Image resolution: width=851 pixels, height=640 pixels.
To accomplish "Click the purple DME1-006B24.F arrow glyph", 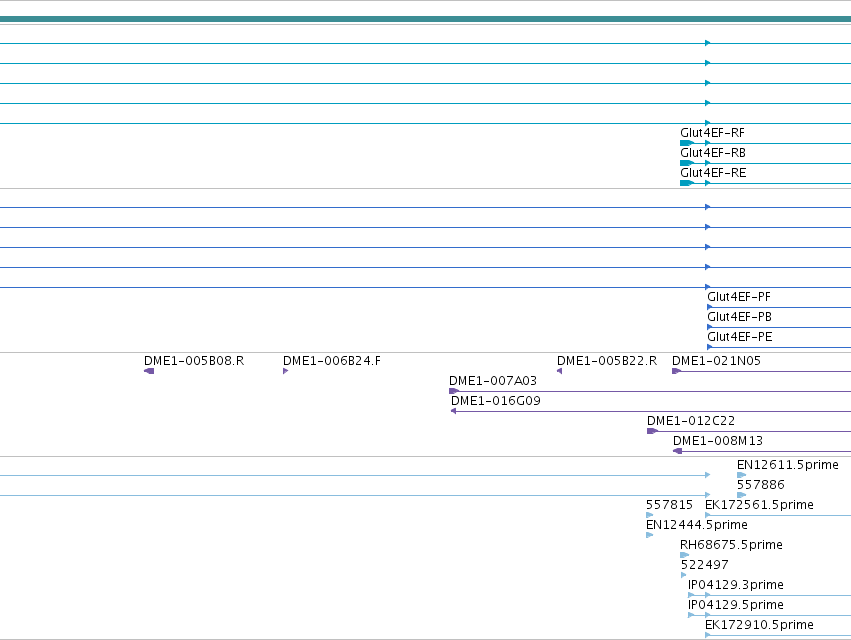I will pyautogui.click(x=285, y=371).
